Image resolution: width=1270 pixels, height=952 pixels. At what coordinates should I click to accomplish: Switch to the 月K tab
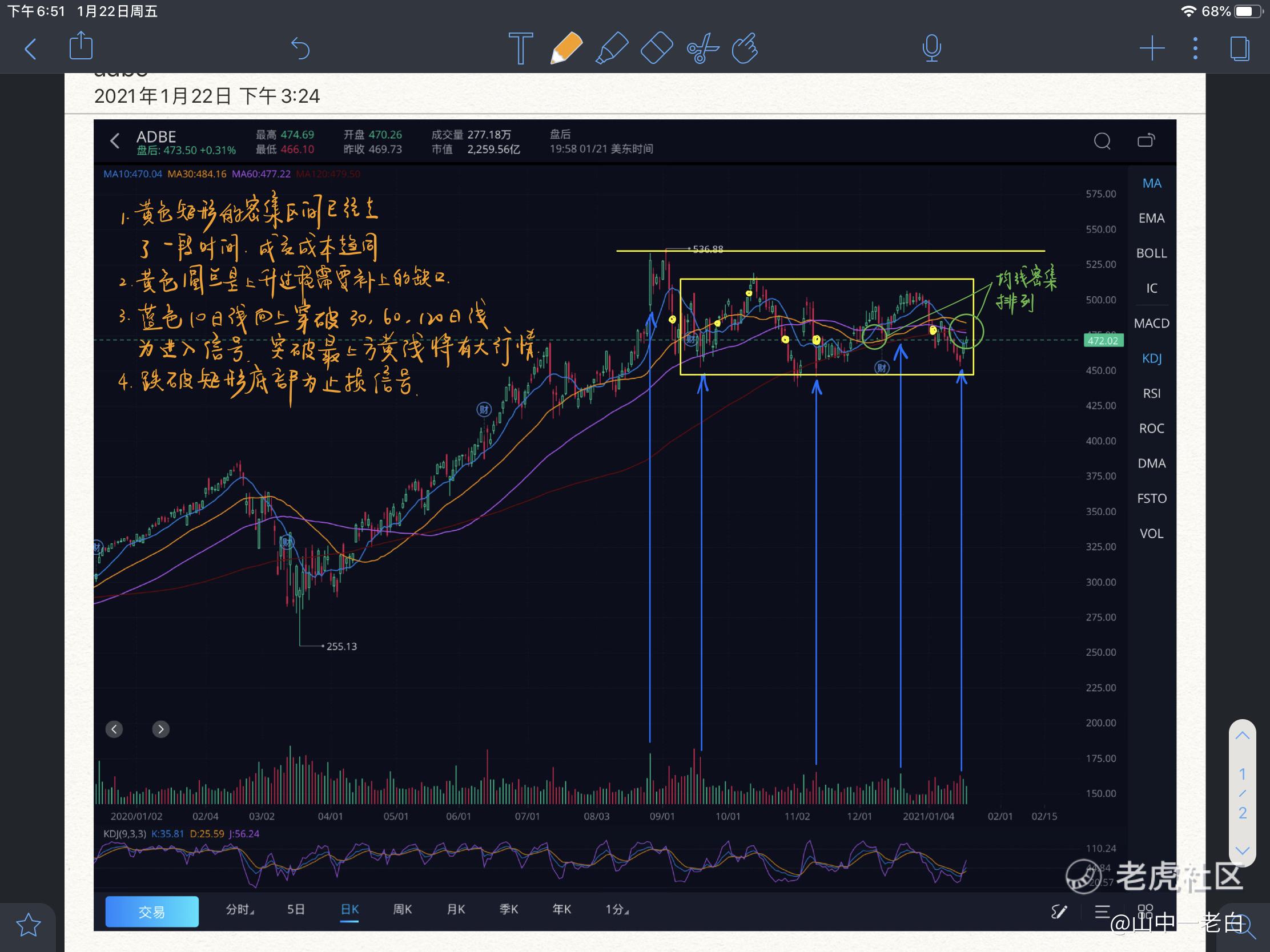click(456, 910)
